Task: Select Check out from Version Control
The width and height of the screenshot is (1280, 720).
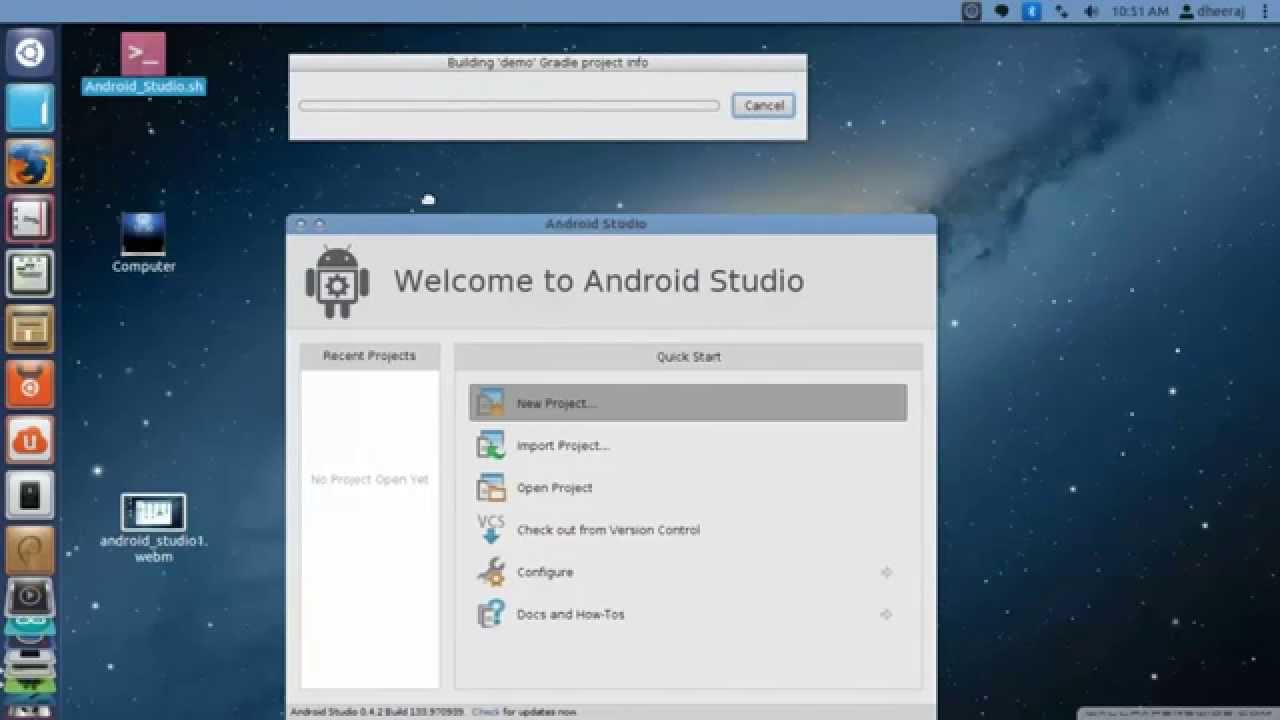Action: [688, 529]
